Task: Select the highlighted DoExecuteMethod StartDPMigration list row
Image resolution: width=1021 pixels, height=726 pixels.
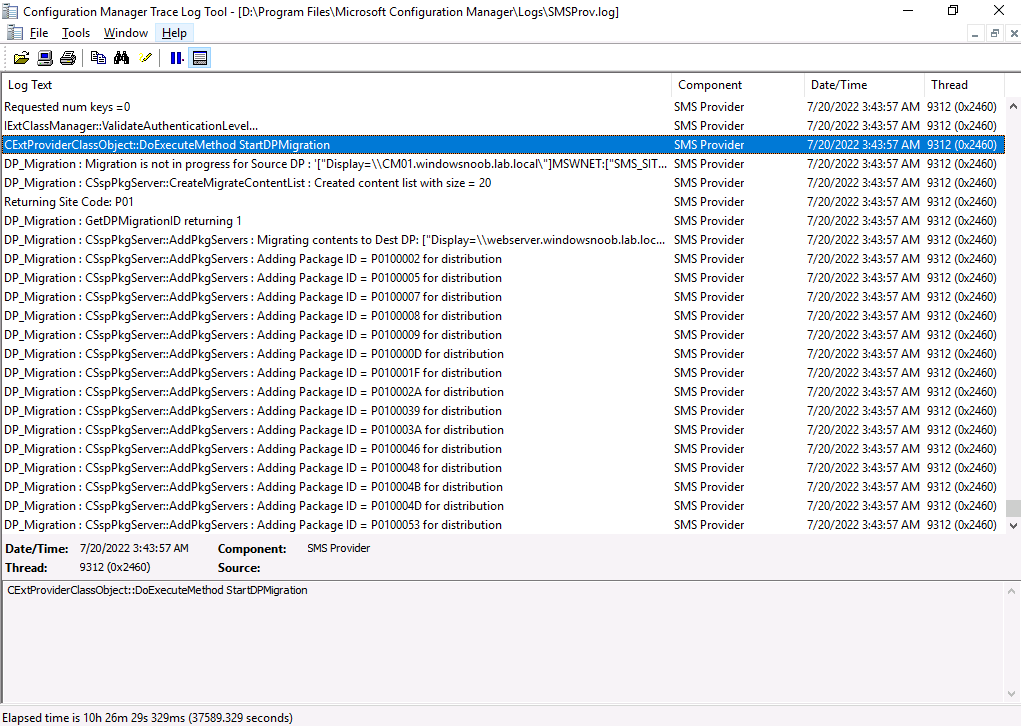Action: (503, 145)
